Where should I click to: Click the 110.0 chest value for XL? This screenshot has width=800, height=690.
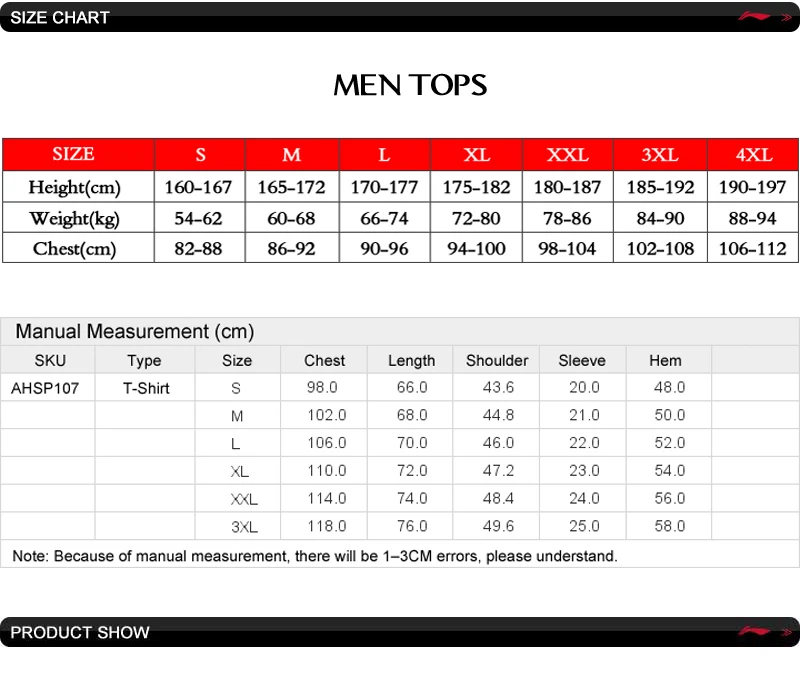point(327,471)
